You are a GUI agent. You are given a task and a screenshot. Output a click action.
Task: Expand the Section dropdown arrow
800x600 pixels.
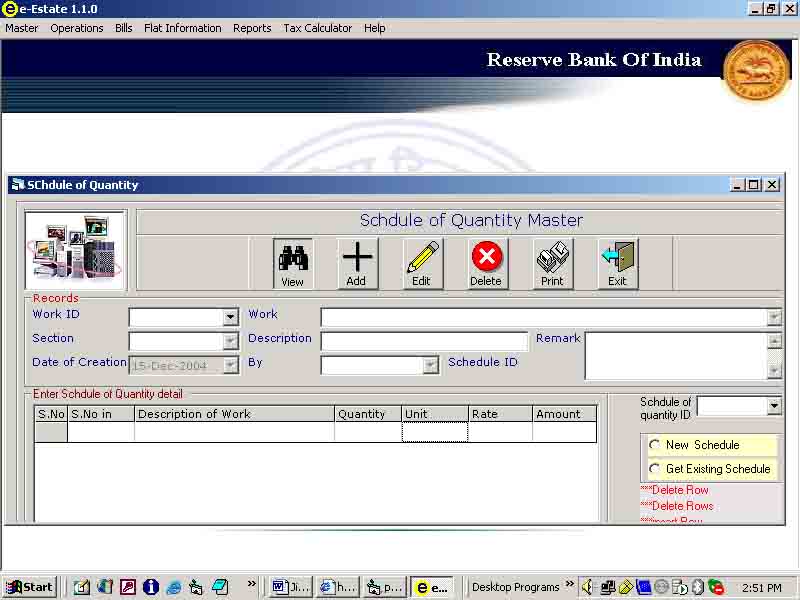pos(231,341)
